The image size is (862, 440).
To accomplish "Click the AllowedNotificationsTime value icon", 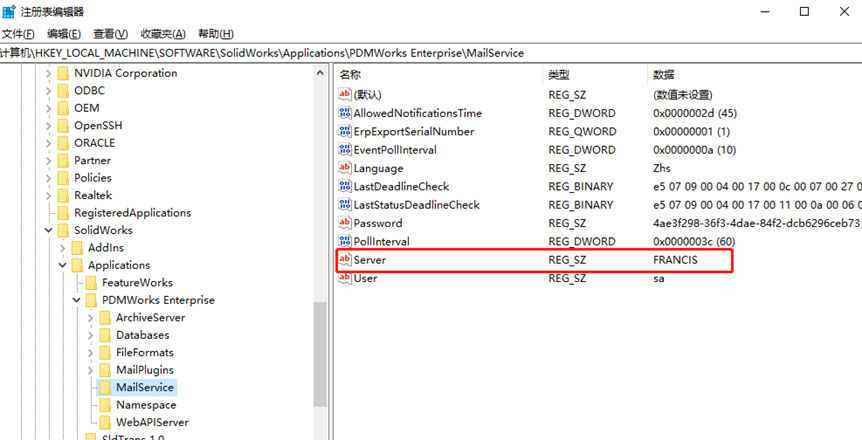I will [345, 114].
